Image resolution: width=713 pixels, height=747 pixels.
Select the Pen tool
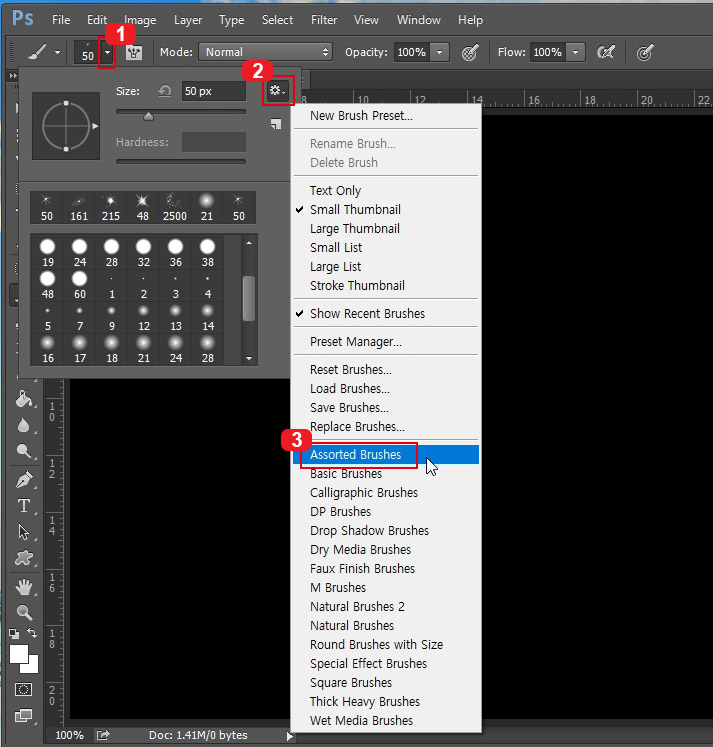pos(24,479)
